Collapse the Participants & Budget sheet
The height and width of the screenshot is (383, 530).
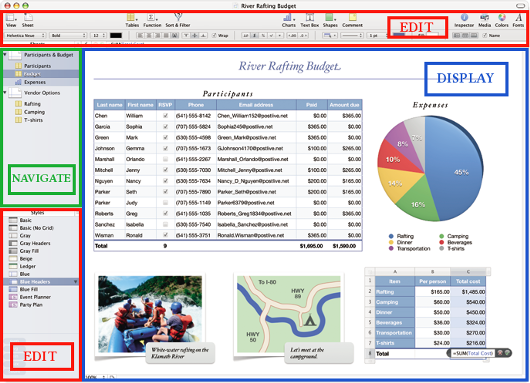(5, 54)
